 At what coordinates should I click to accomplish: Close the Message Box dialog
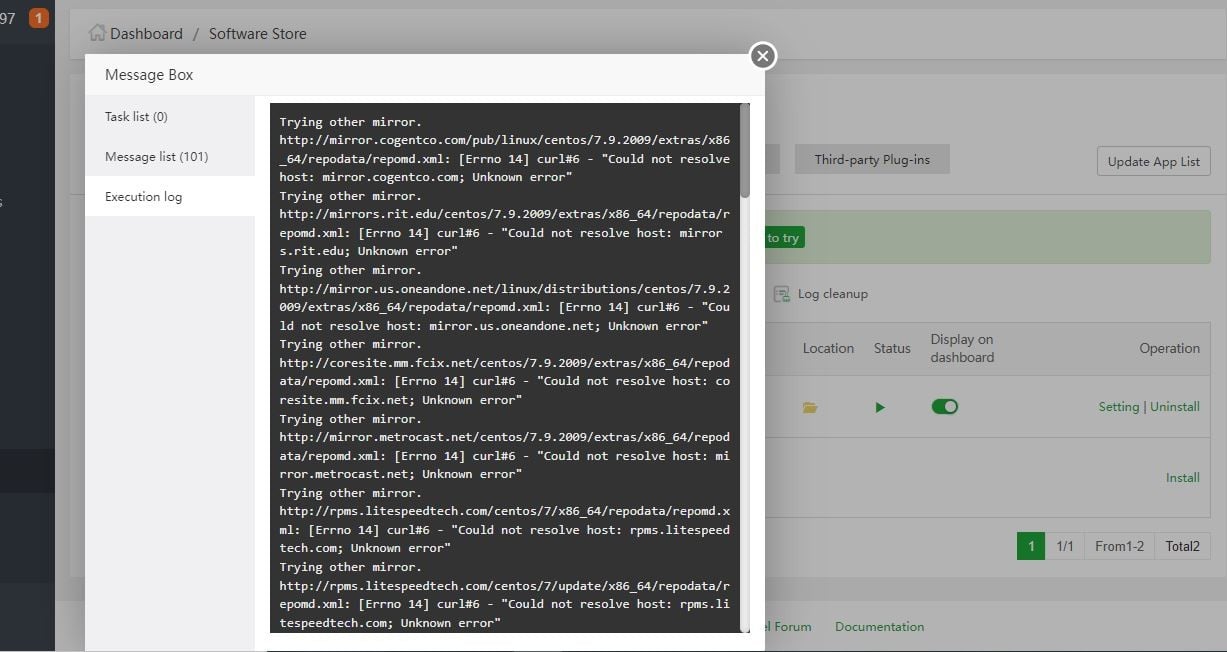click(762, 56)
